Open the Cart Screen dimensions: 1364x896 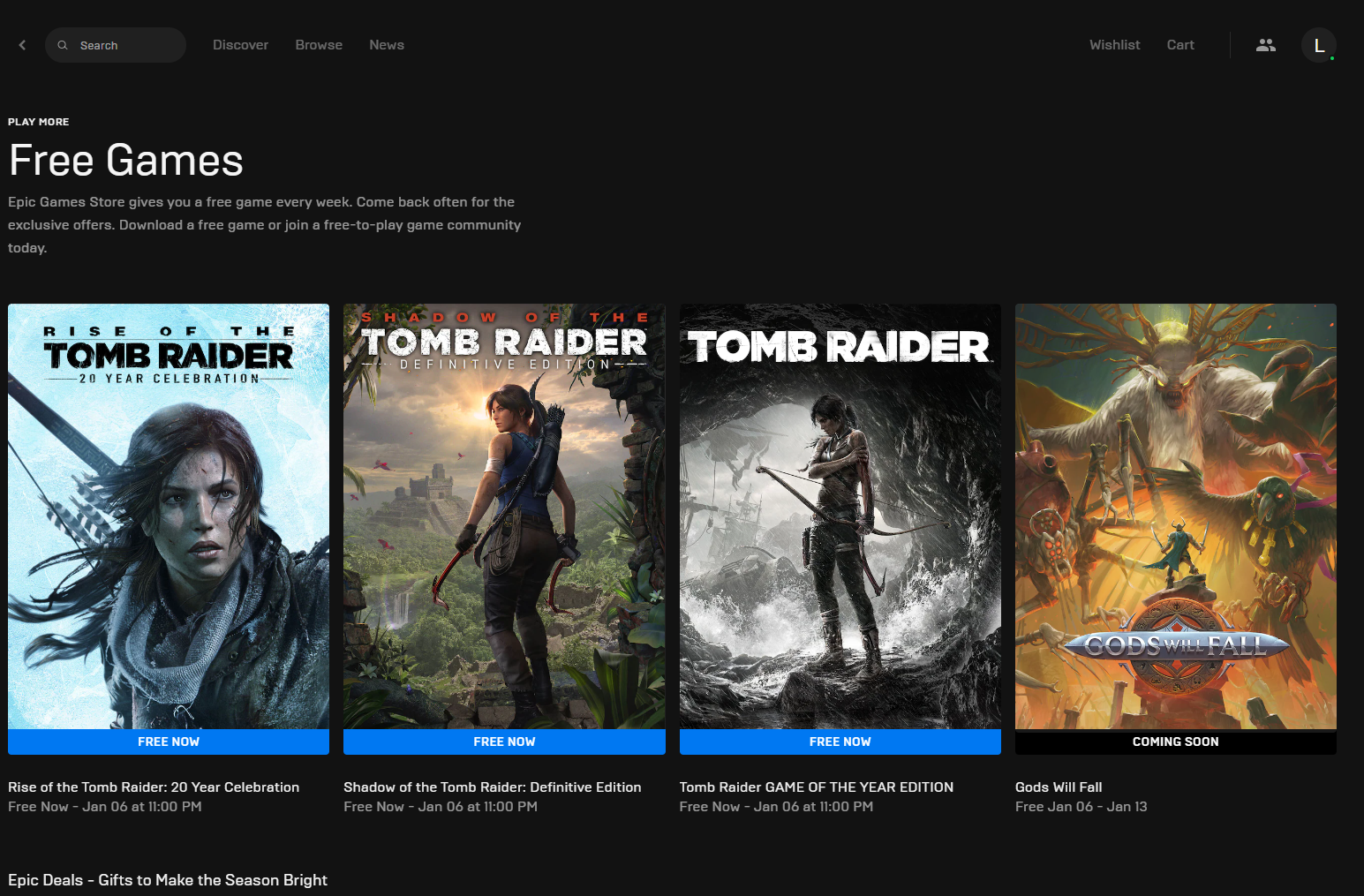1180,45
